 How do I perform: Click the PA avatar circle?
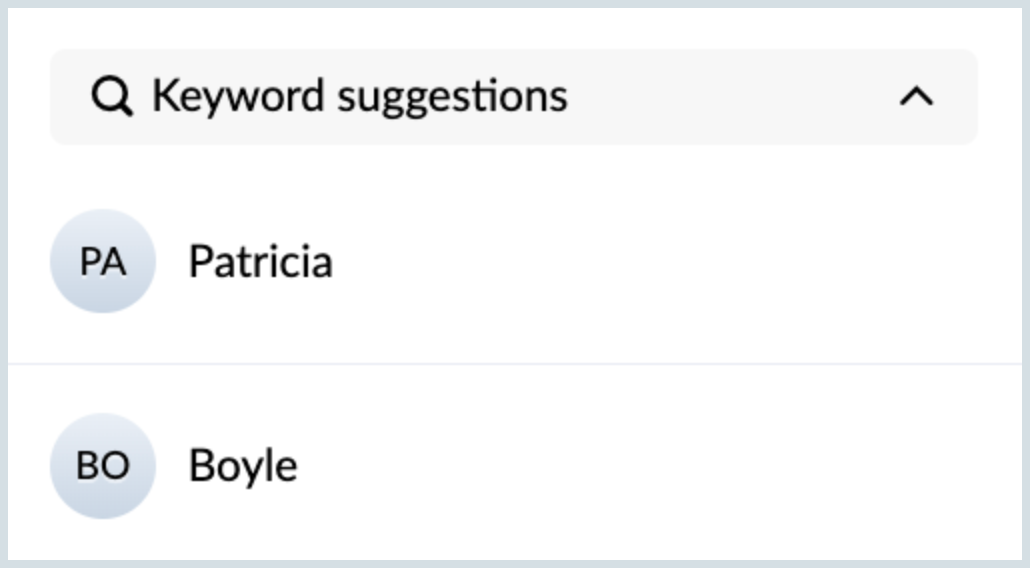pyautogui.click(x=103, y=261)
